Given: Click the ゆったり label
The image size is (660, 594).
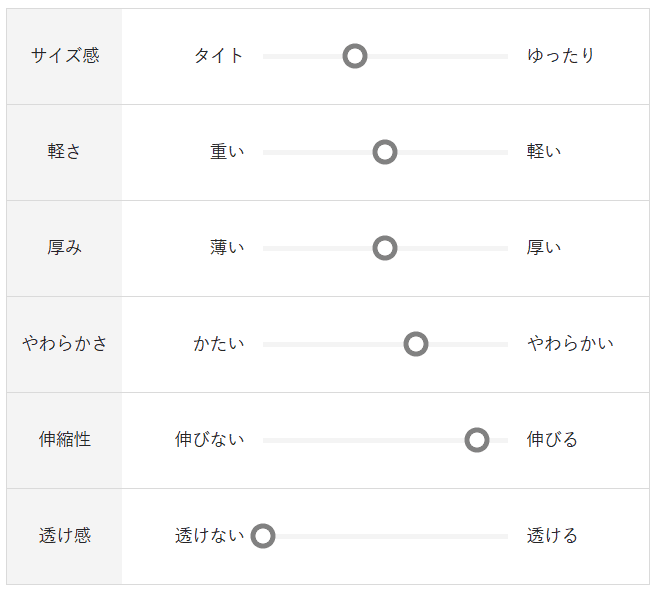Looking at the screenshot, I should [561, 56].
